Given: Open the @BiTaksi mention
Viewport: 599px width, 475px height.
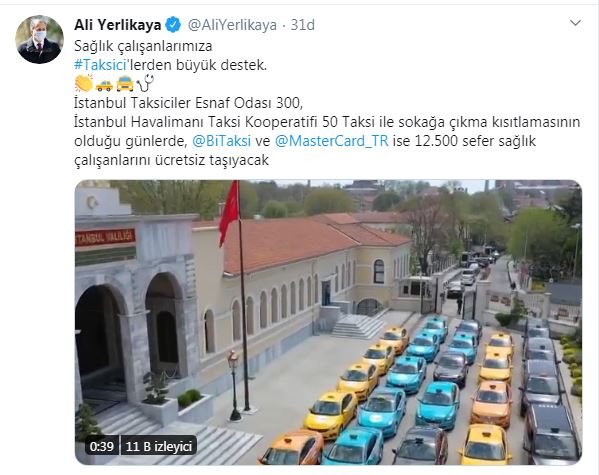Looking at the screenshot, I should 222,141.
